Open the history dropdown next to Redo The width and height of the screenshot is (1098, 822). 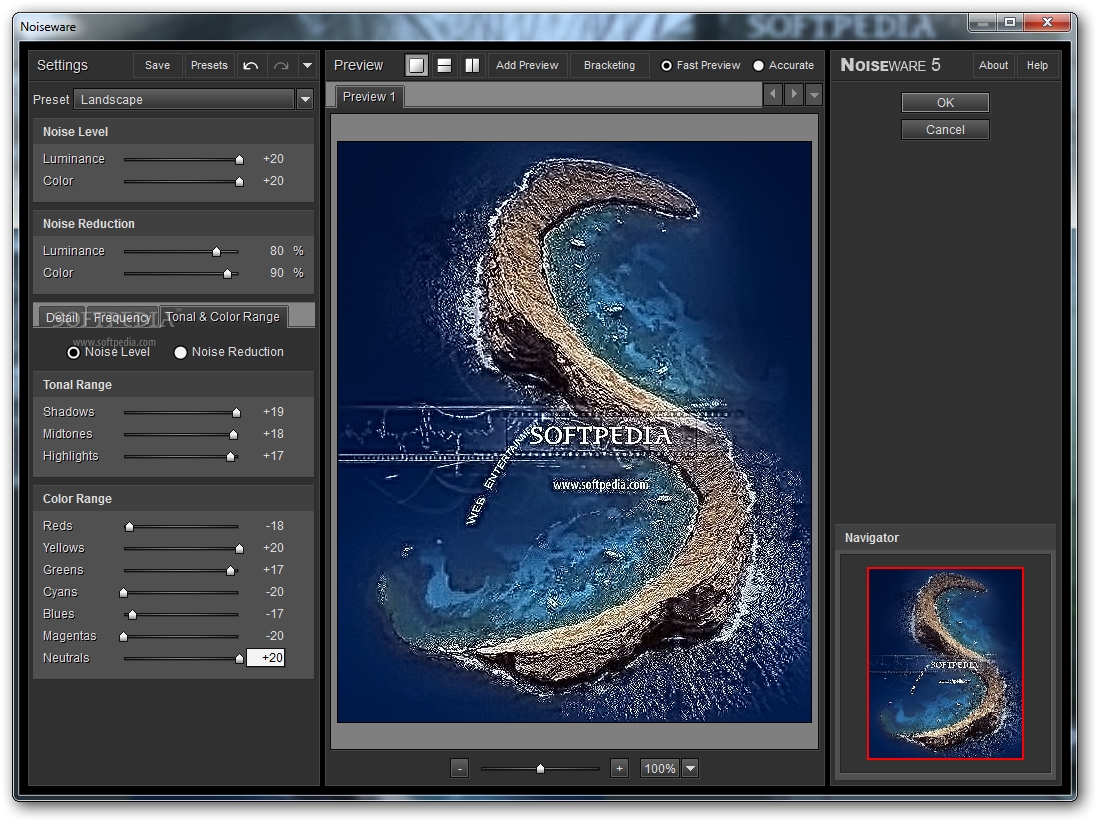(307, 66)
